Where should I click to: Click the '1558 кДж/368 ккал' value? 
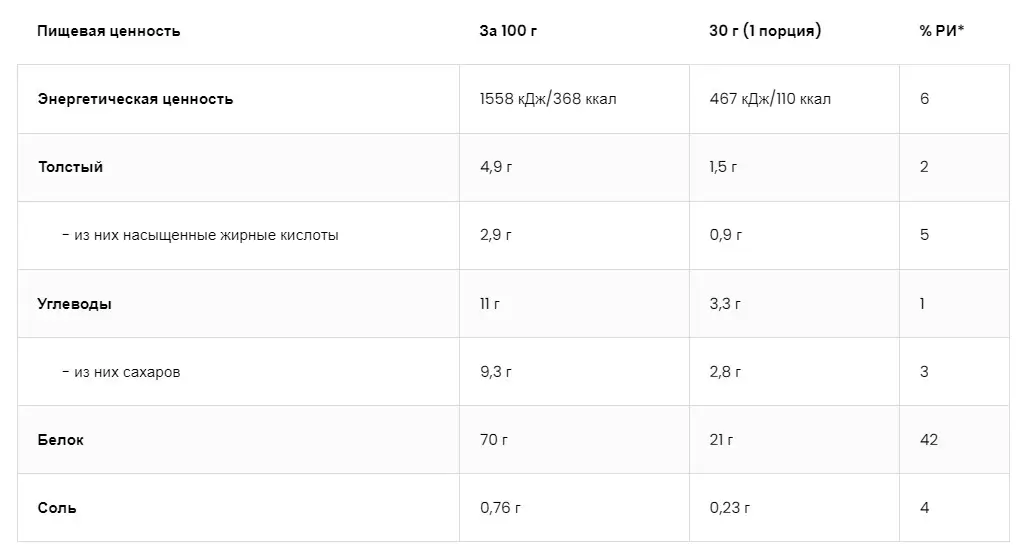[548, 99]
